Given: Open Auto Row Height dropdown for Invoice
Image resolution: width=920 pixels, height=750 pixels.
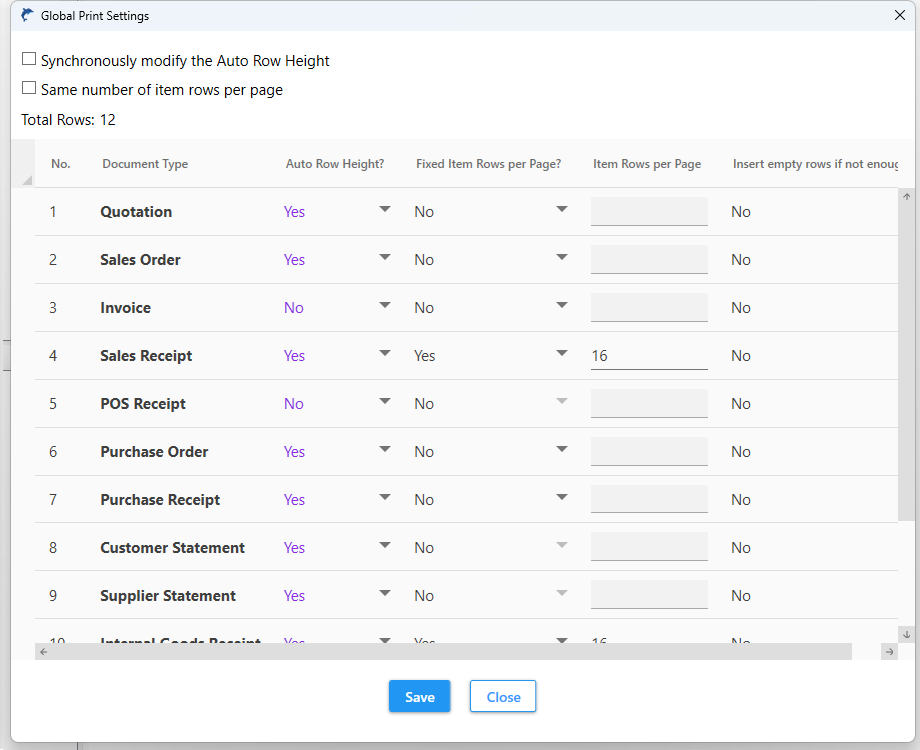Looking at the screenshot, I should [385, 306].
